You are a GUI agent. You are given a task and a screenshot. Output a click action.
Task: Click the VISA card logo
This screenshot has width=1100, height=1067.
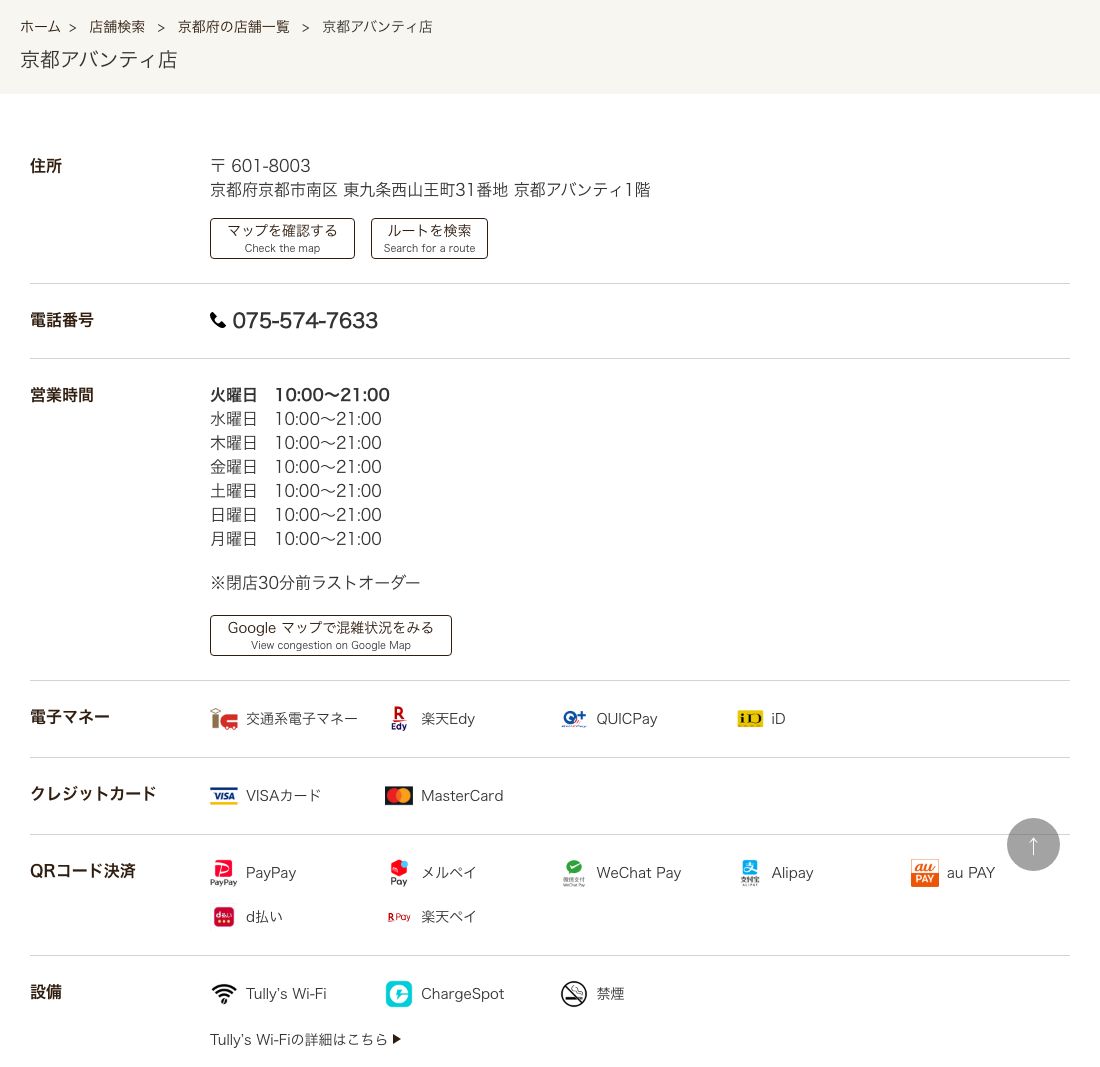click(x=224, y=796)
